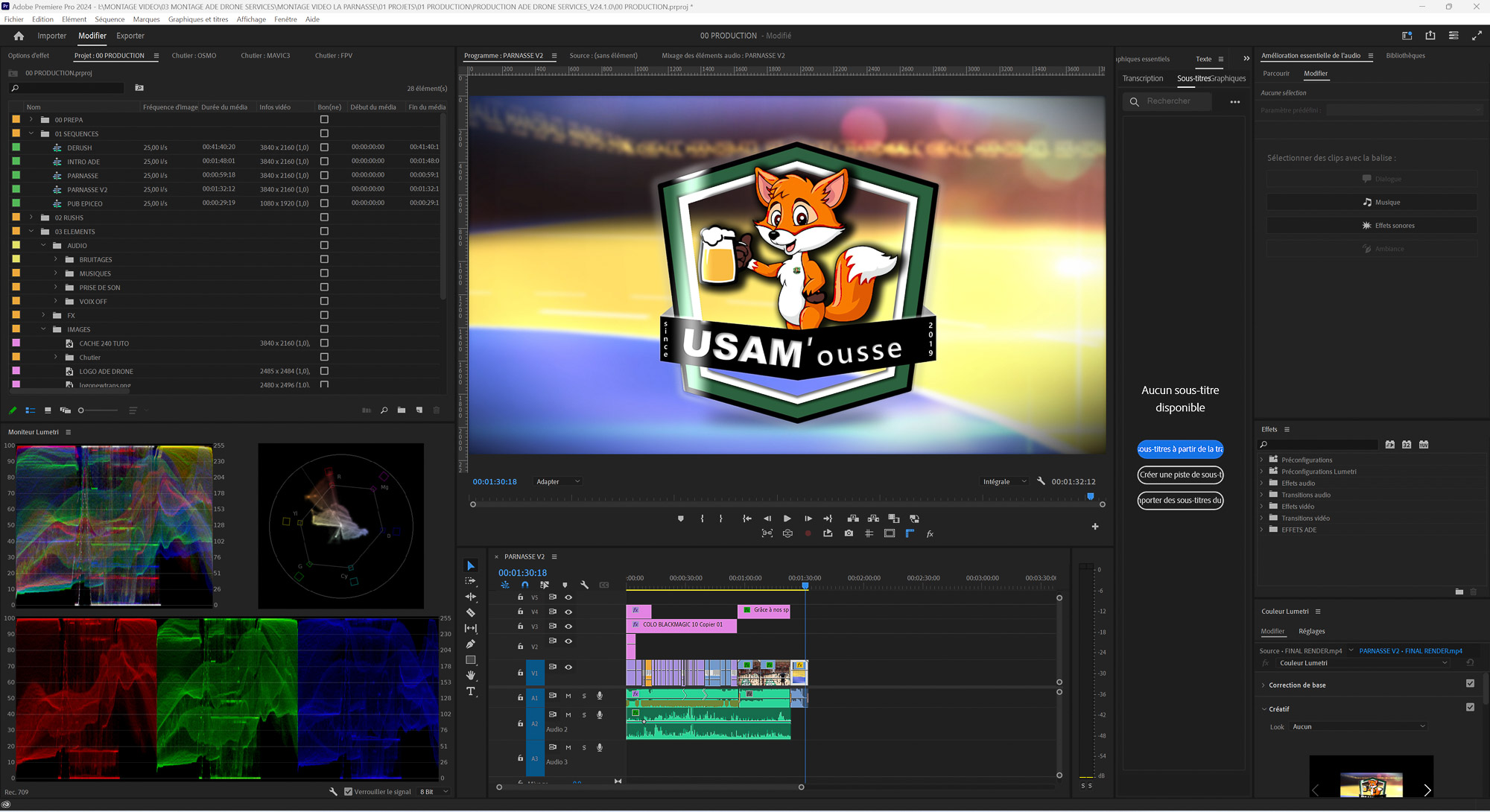Screen dimensions: 1490x812
Task: Select the Type tool
Action: point(470,691)
